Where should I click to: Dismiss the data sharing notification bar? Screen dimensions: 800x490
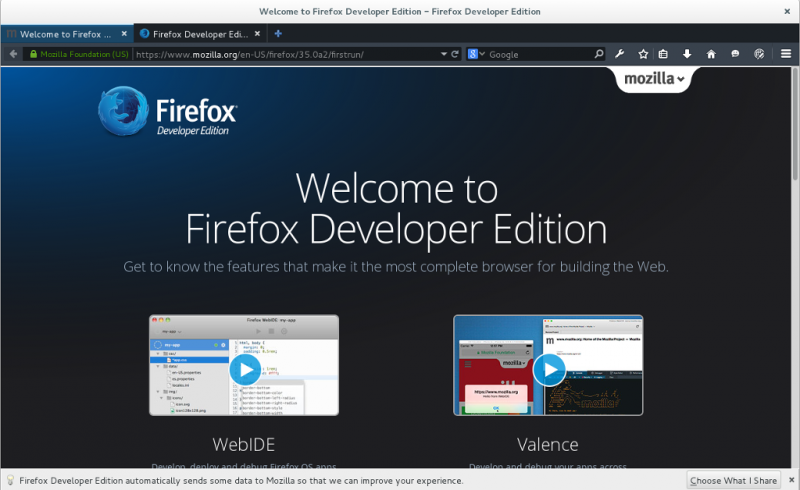(791, 480)
